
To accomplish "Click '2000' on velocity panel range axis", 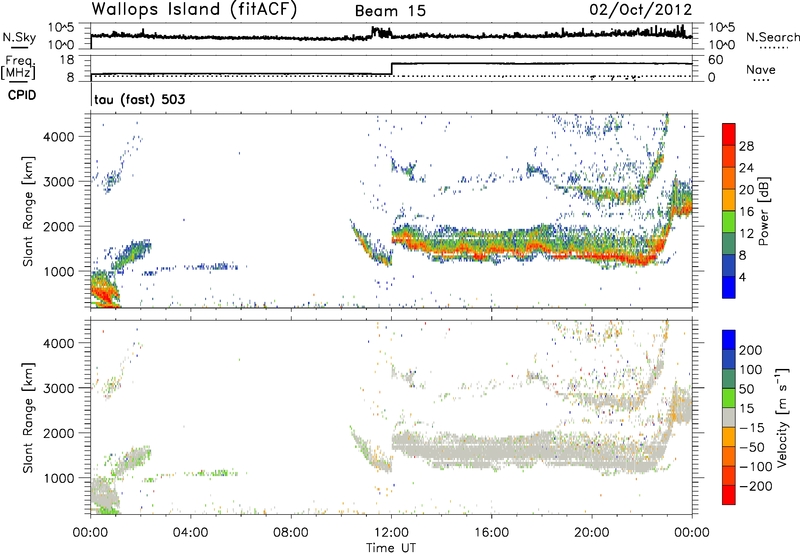I will pyautogui.click(x=58, y=433).
